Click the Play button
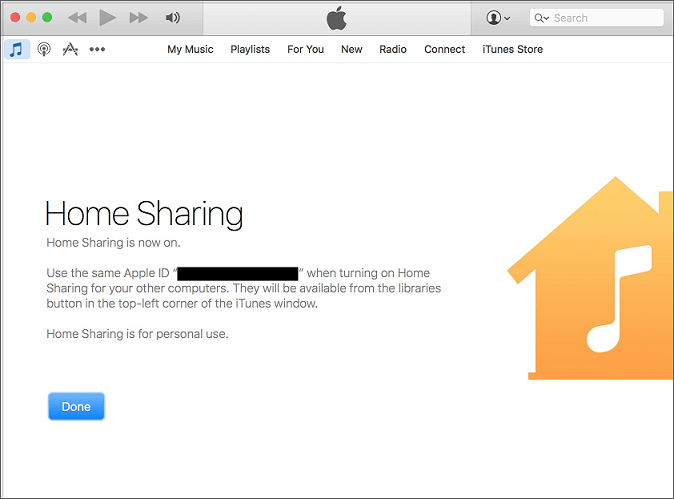The image size is (674, 499). (108, 18)
